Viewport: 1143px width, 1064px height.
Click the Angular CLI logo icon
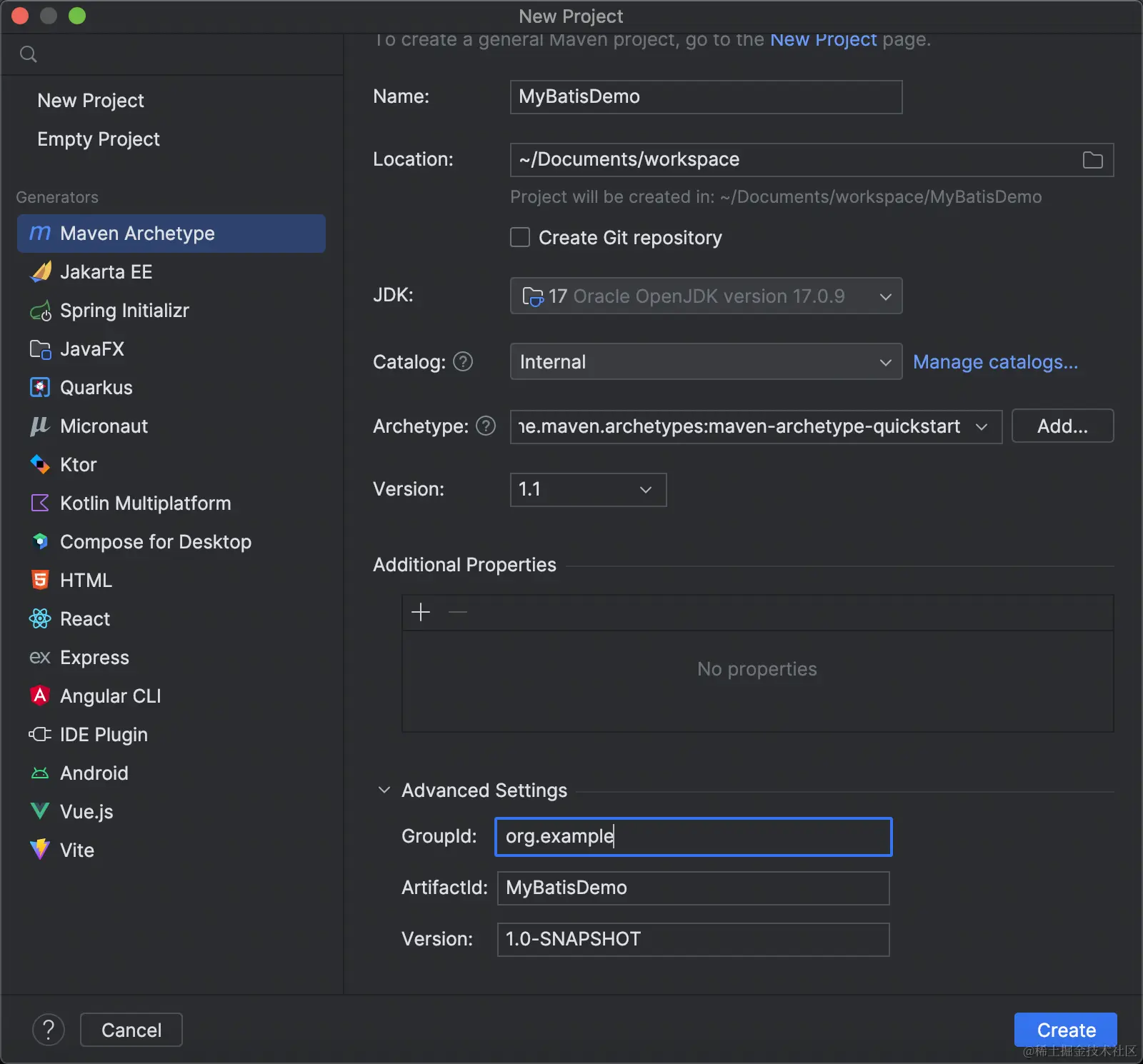tap(41, 696)
